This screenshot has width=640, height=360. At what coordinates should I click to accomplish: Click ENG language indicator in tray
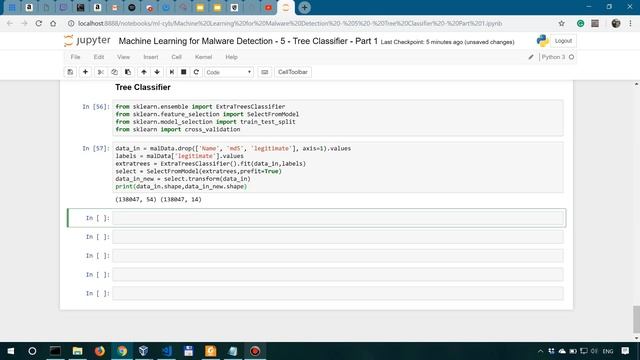click(x=608, y=351)
